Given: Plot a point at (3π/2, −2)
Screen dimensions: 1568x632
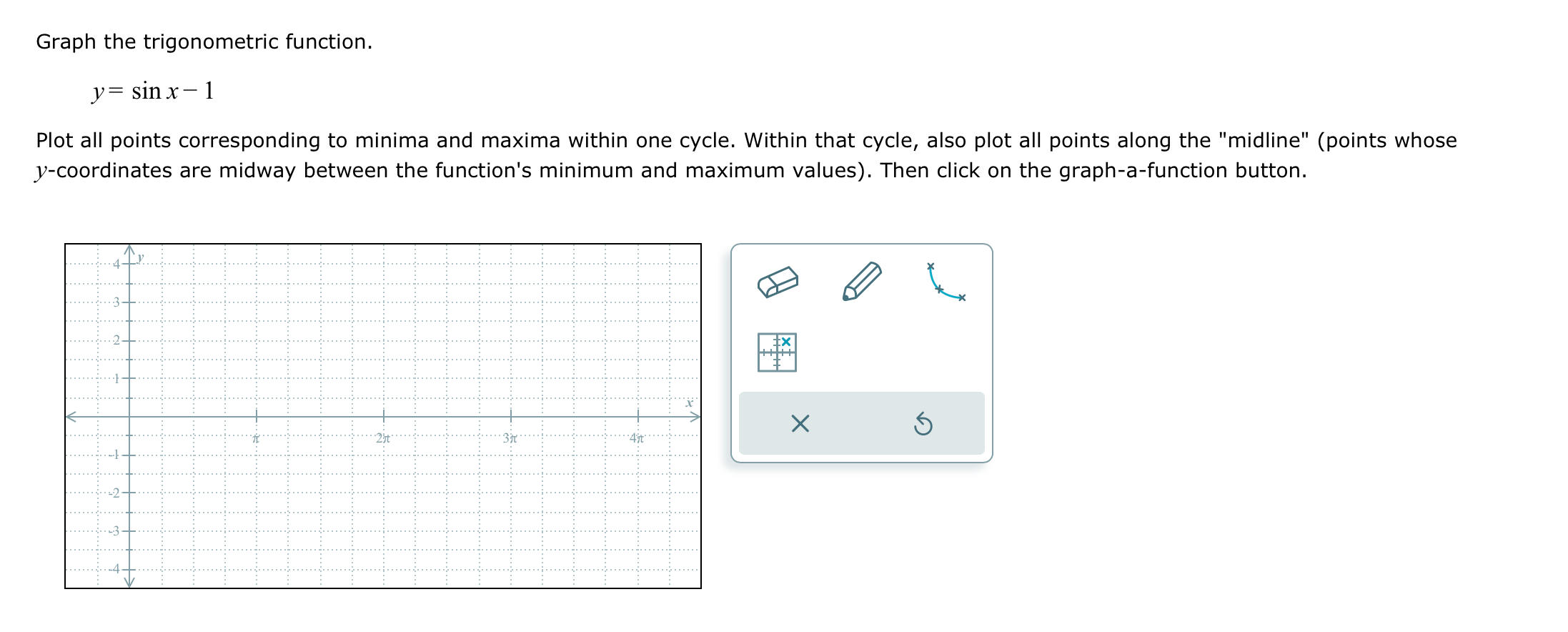Looking at the screenshot, I should pos(320,493).
